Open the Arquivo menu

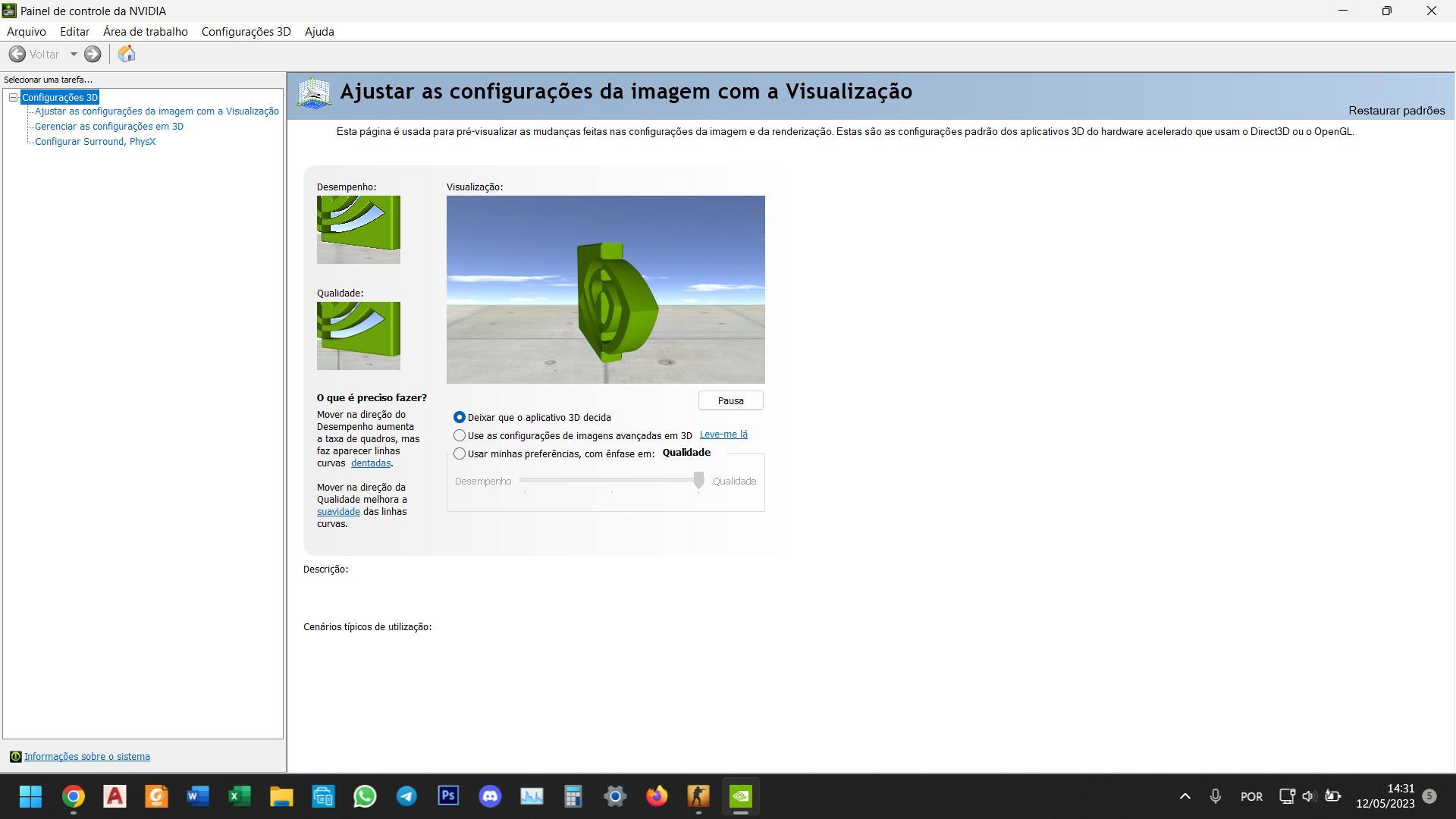[27, 32]
